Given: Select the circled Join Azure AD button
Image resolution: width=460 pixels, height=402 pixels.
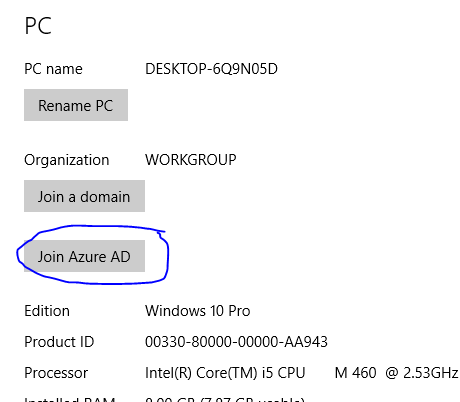Looking at the screenshot, I should pyautogui.click(x=84, y=256).
